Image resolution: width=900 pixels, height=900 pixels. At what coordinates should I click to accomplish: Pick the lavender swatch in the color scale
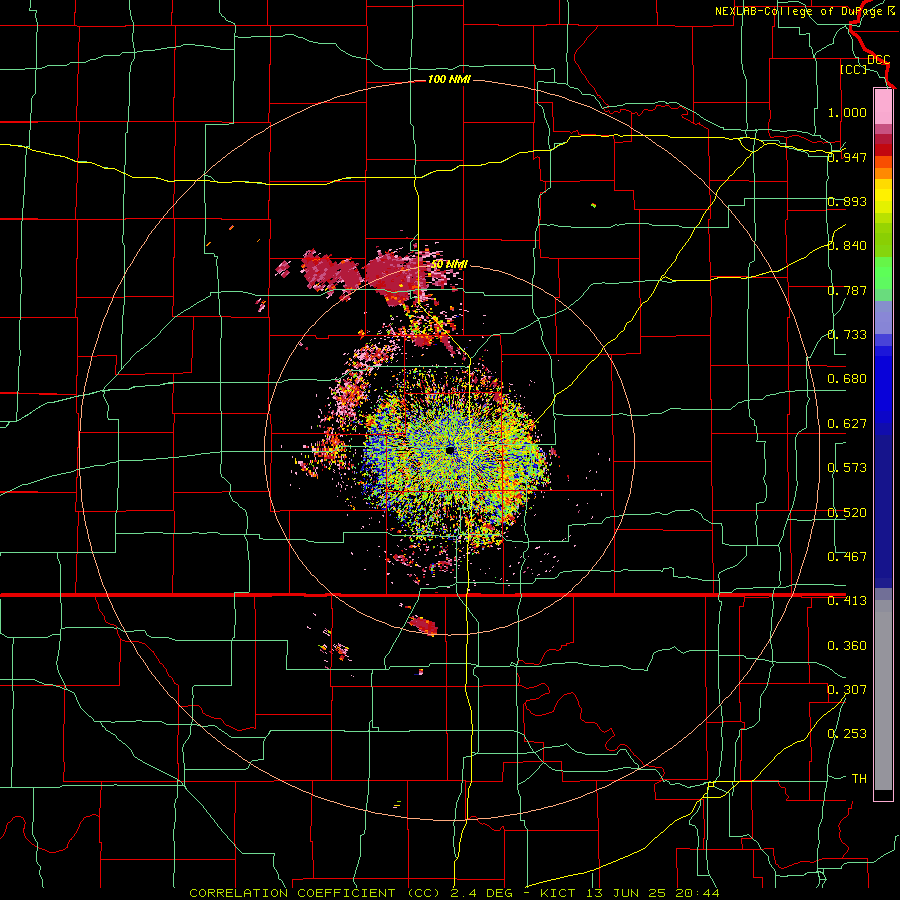[x=883, y=317]
